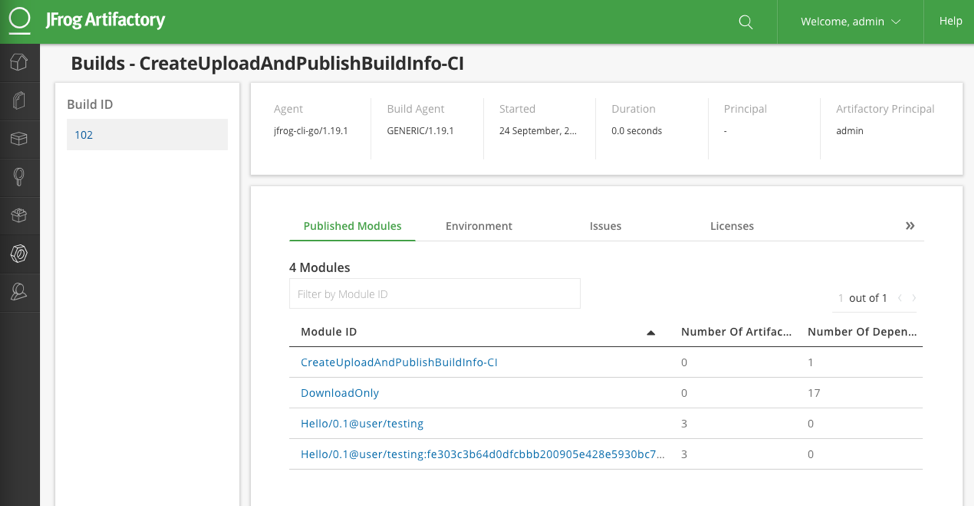Show more tabs with the double chevron
The height and width of the screenshot is (506, 974).
coord(910,226)
